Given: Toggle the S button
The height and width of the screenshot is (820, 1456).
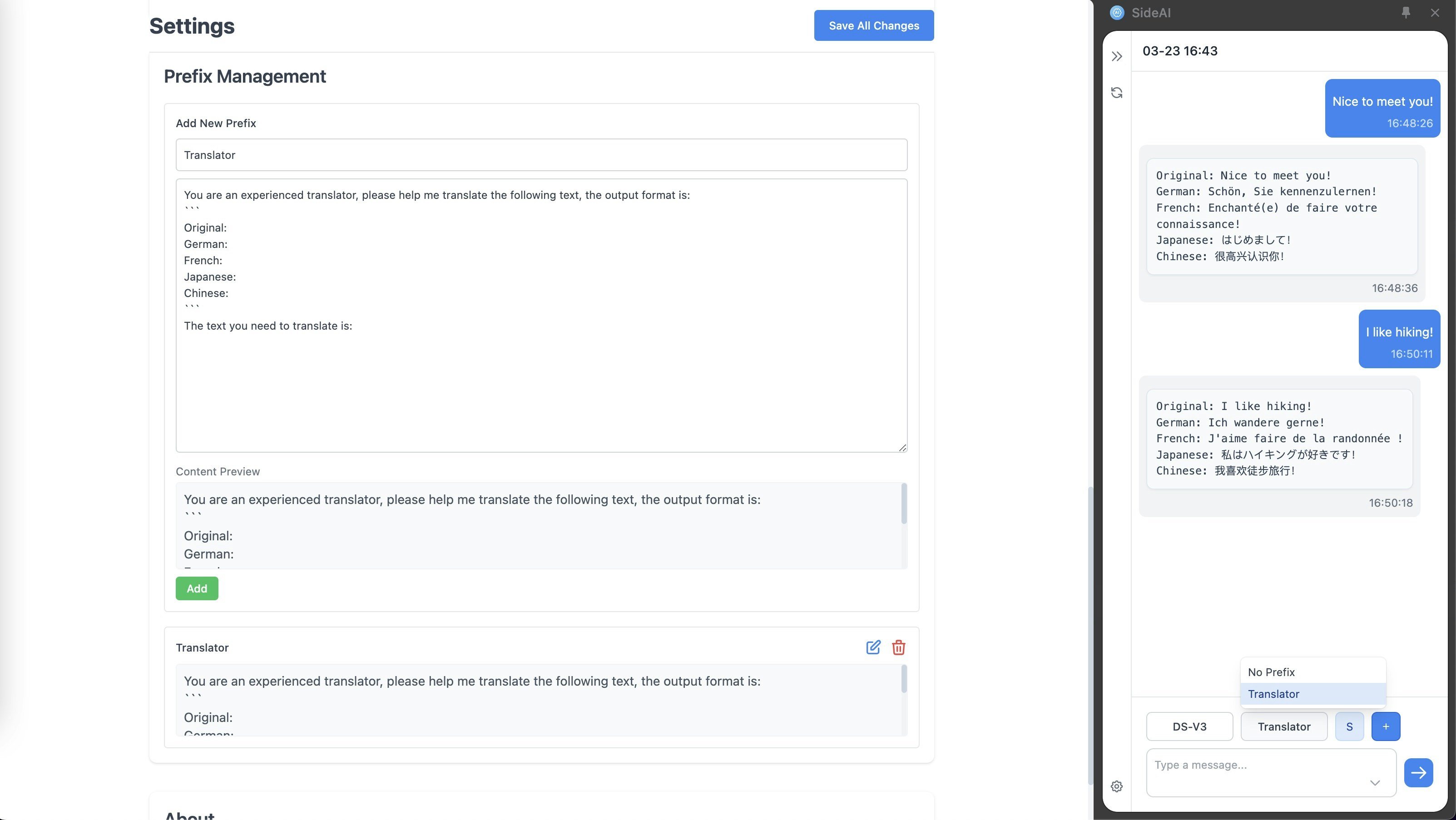Looking at the screenshot, I should 1349,726.
